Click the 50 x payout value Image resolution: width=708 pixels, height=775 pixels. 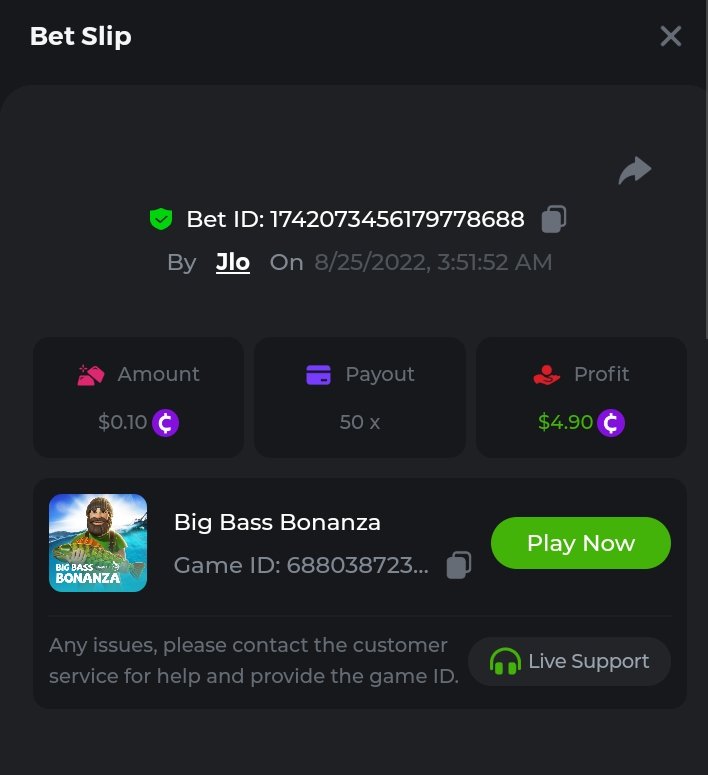360,422
